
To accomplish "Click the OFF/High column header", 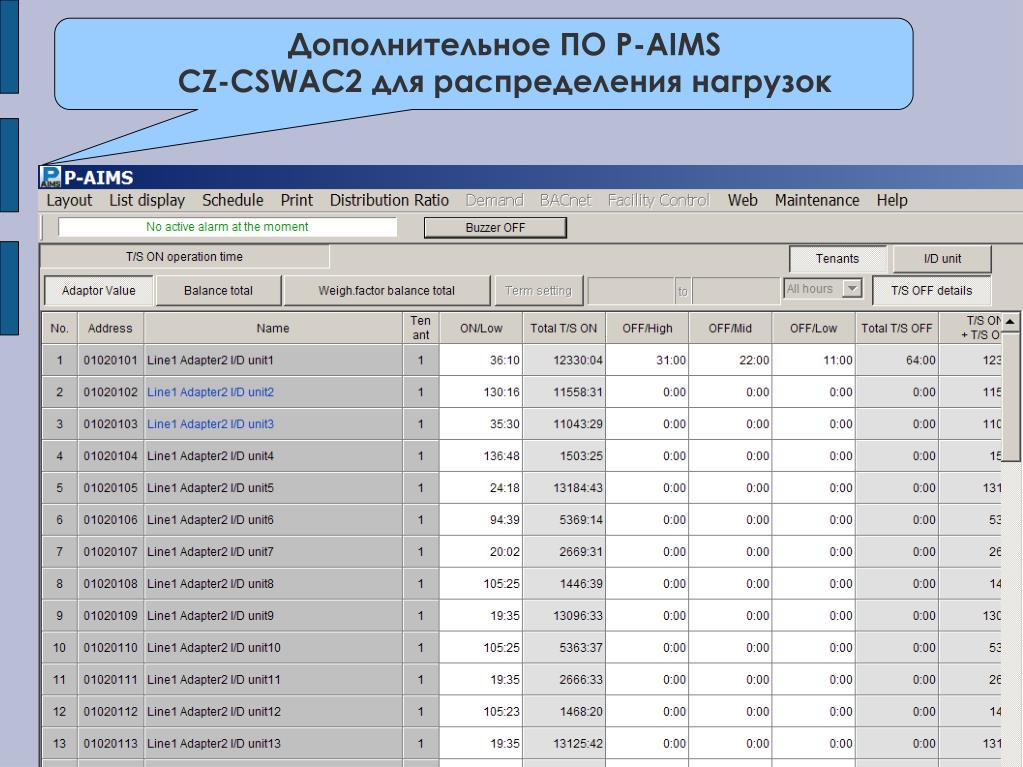I will (647, 328).
